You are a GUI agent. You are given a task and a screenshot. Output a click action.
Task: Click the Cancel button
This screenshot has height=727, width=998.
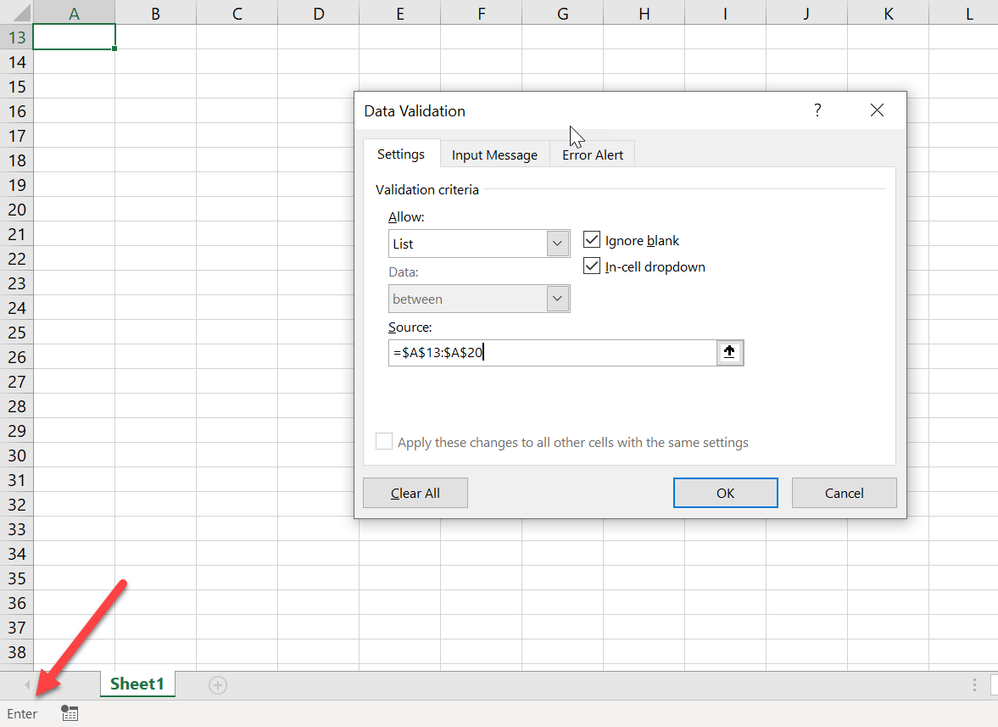(844, 493)
